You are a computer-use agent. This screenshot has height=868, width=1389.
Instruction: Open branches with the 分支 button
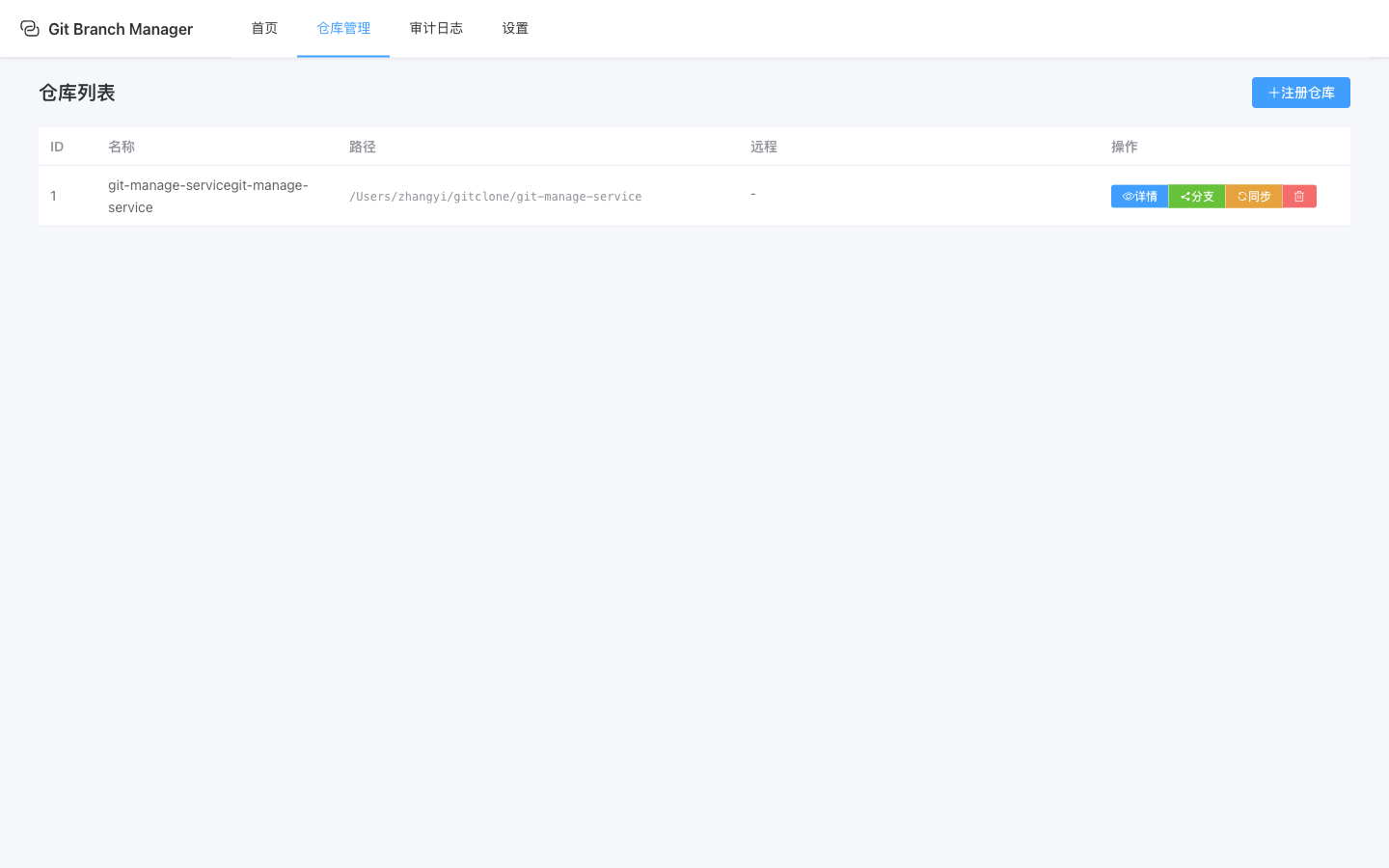tap(1196, 196)
